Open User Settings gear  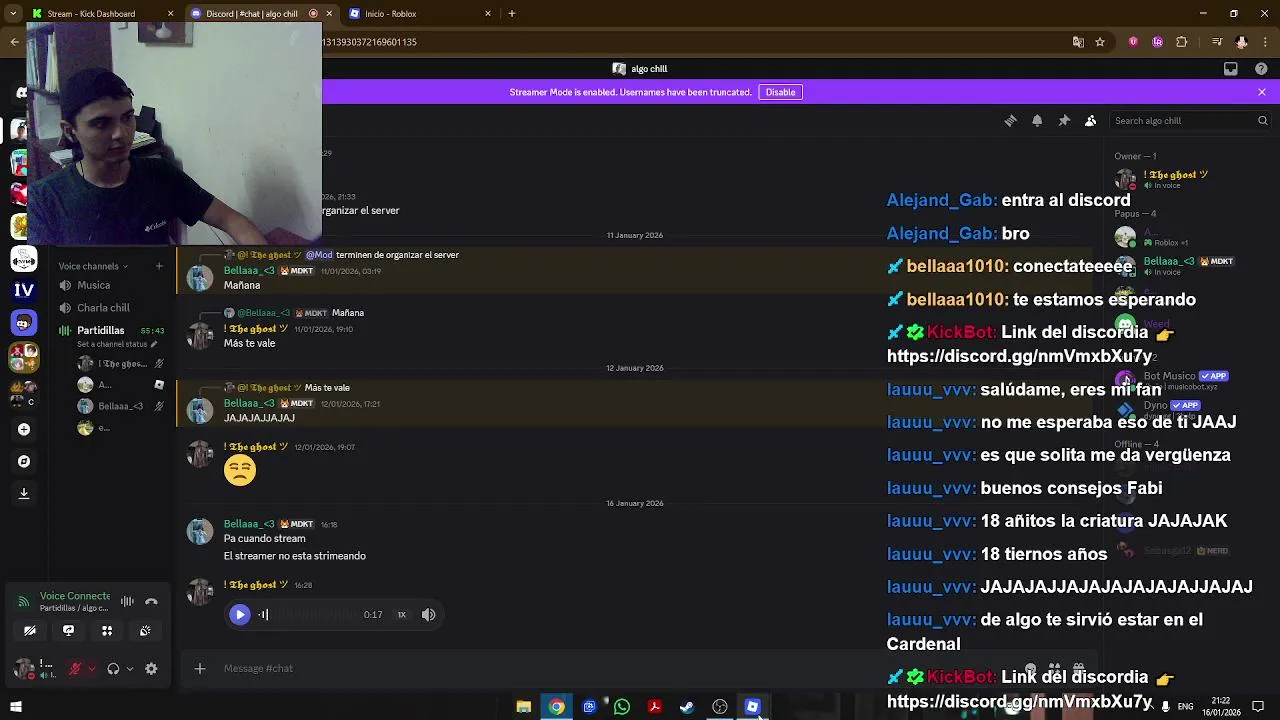point(151,669)
